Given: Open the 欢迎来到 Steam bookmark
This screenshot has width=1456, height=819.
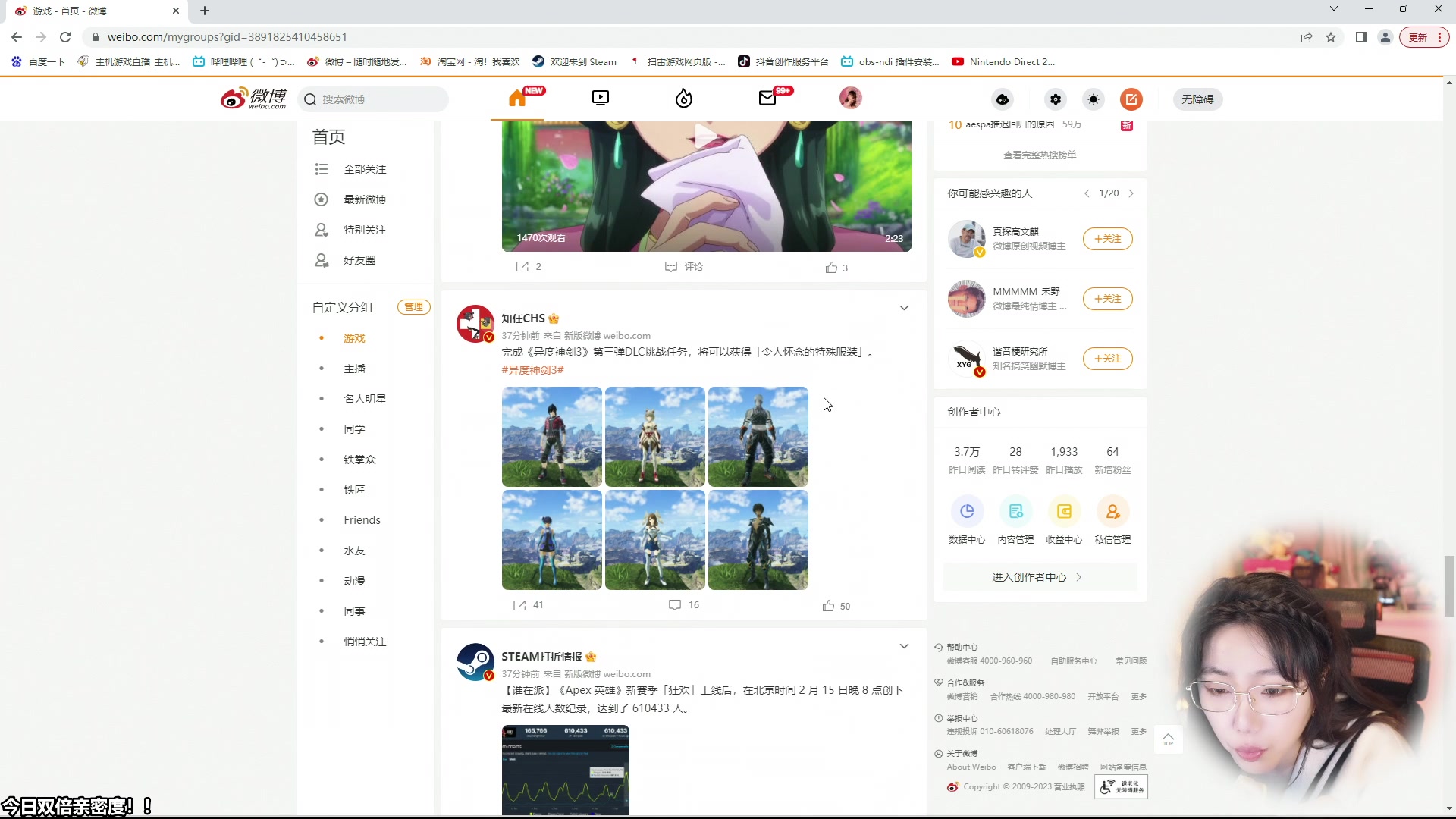Looking at the screenshot, I should 574,62.
